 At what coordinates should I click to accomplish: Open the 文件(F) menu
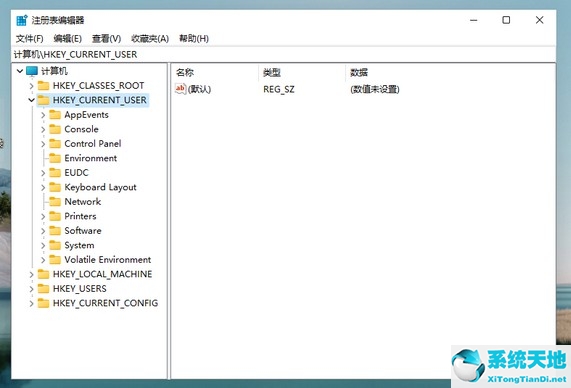click(x=29, y=38)
